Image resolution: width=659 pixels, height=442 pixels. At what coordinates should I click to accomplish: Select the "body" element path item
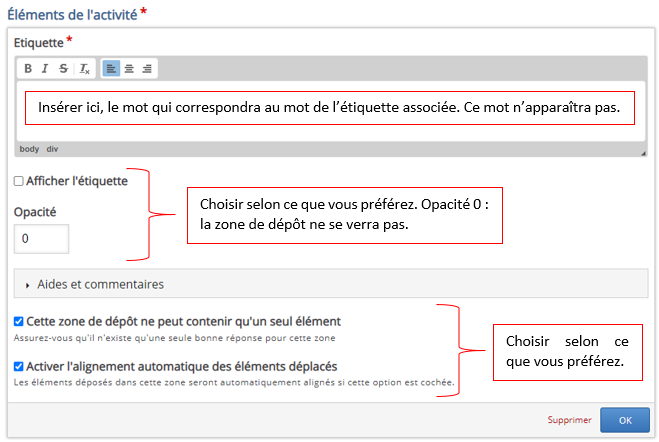pos(29,149)
